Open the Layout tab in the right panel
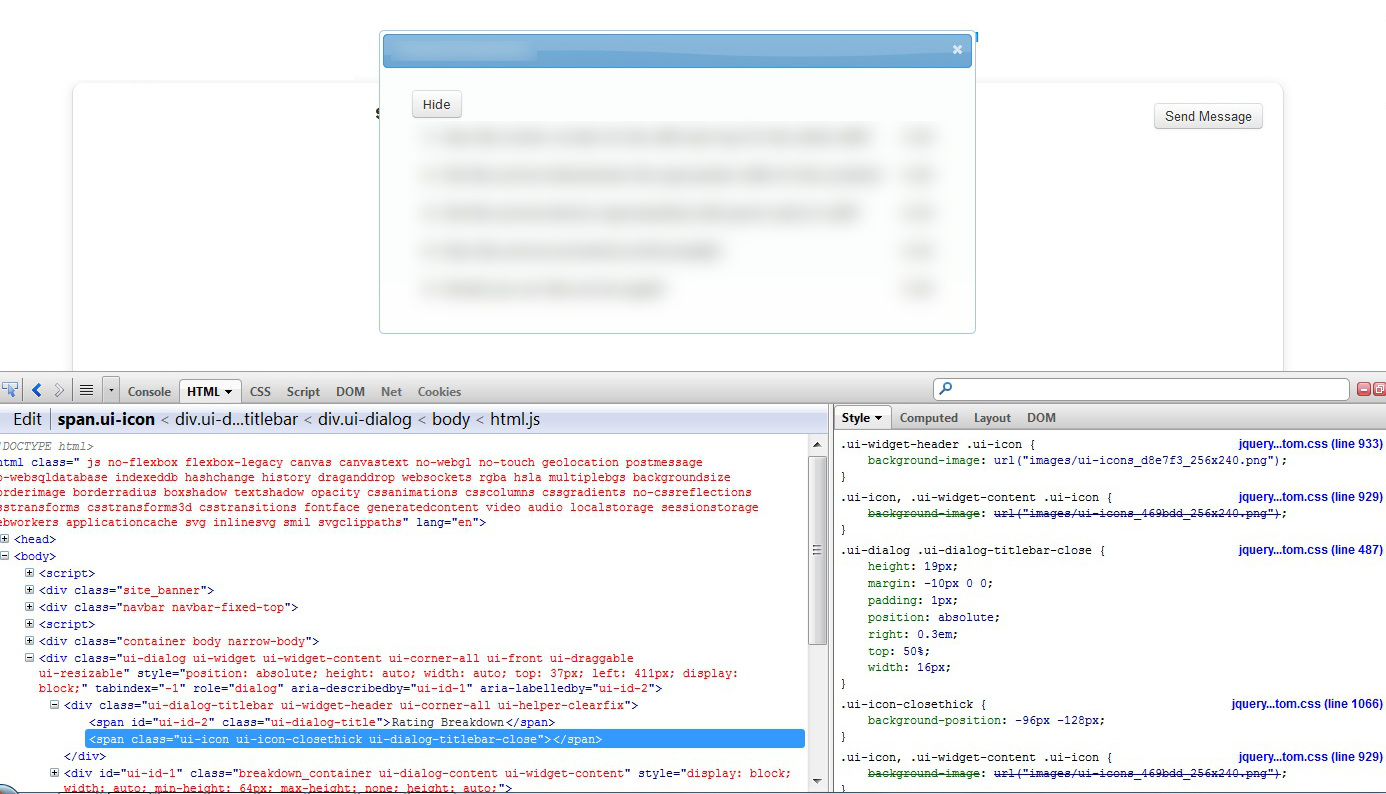Viewport: 1386px width, 794px height. click(x=992, y=417)
